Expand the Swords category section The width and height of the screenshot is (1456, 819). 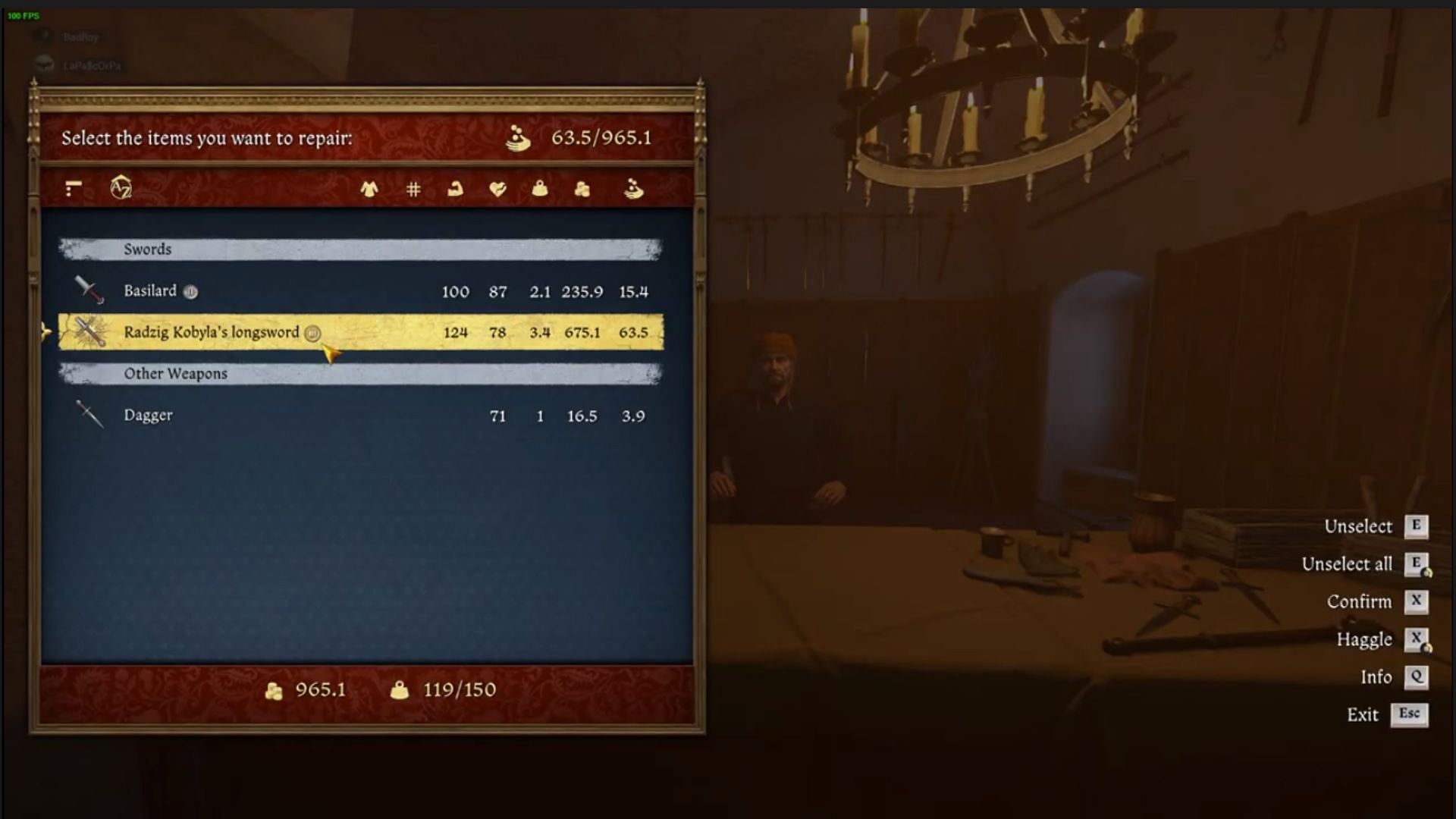pyautogui.click(x=360, y=248)
